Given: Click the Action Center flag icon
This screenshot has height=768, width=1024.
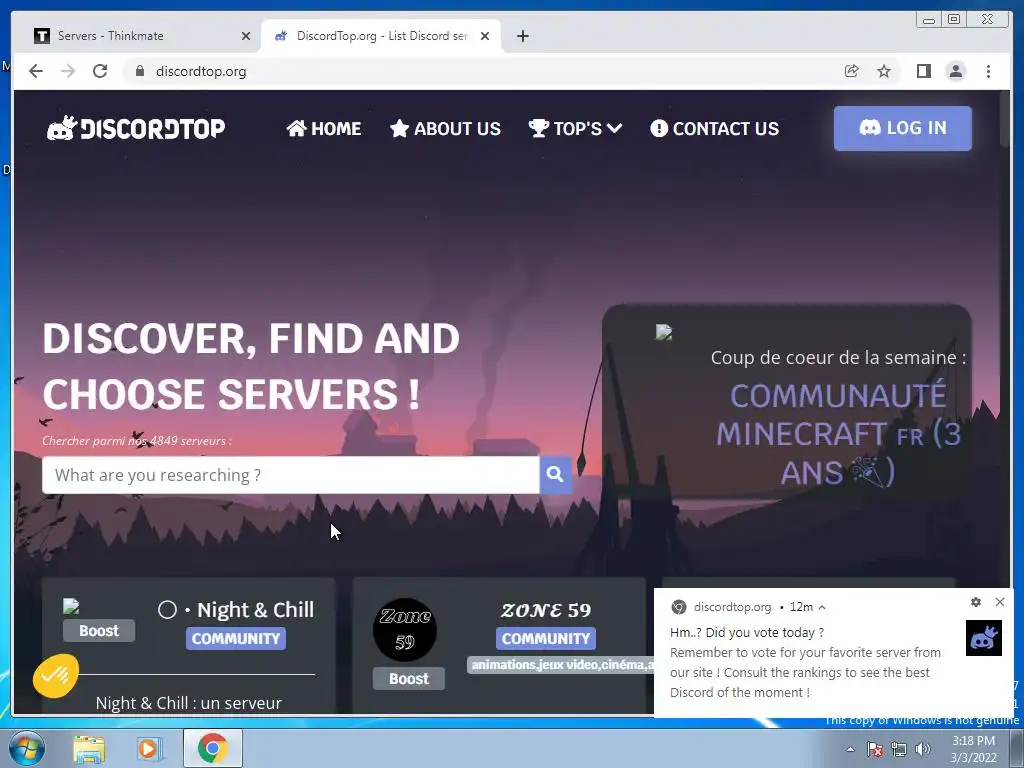Looking at the screenshot, I should coord(874,749).
